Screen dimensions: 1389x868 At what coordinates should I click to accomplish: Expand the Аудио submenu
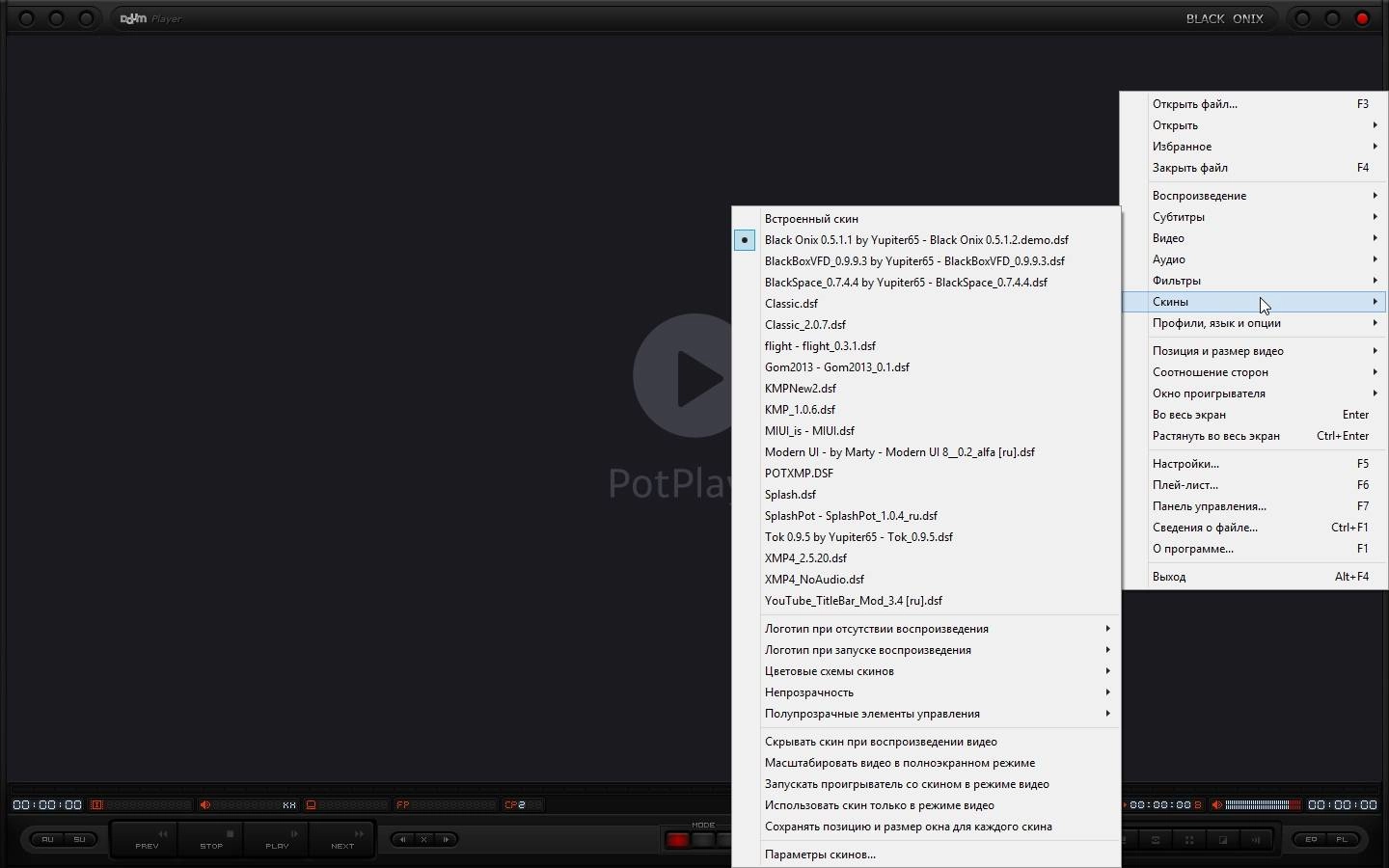point(1254,259)
